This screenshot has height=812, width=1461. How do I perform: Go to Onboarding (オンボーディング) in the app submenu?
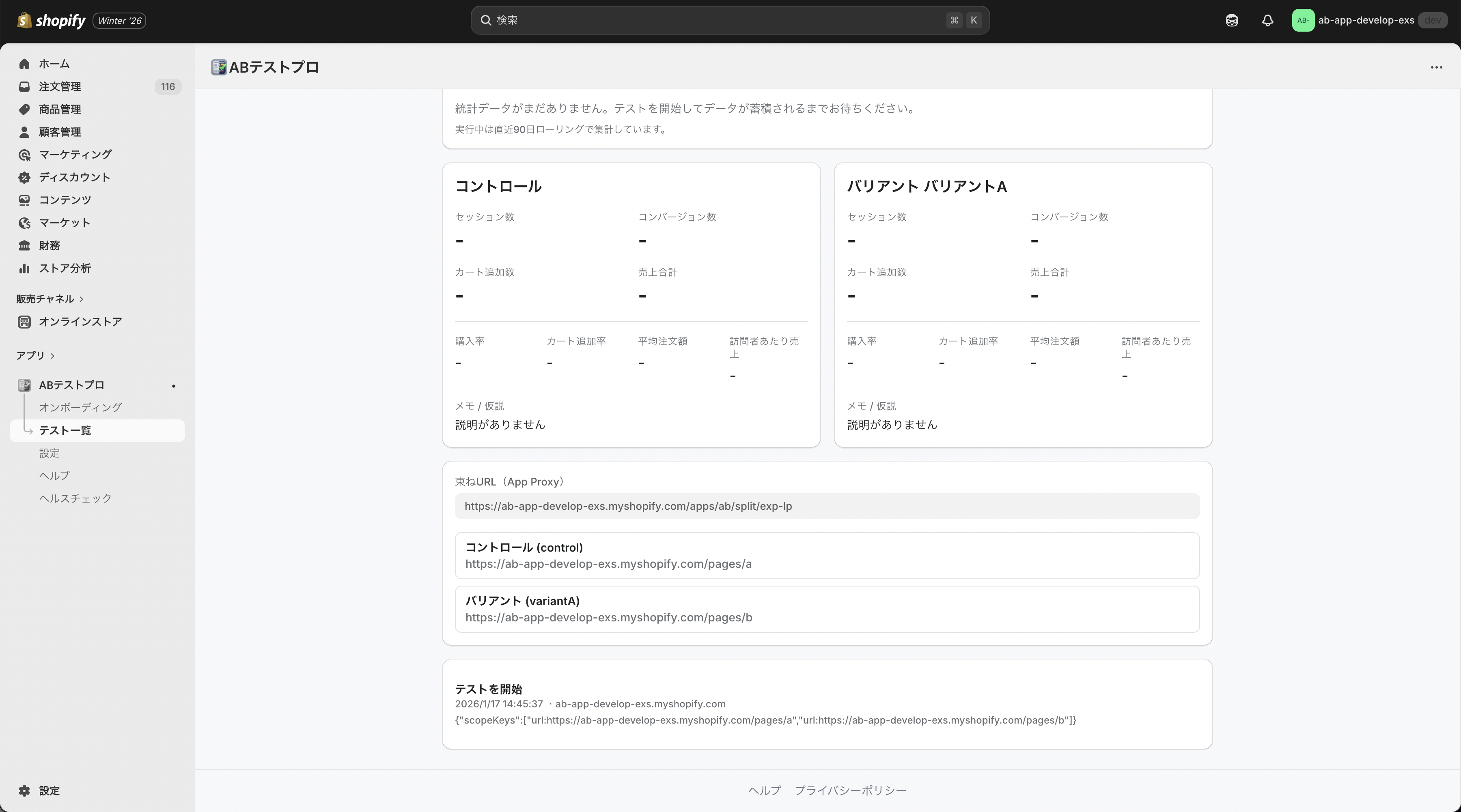tap(80, 407)
